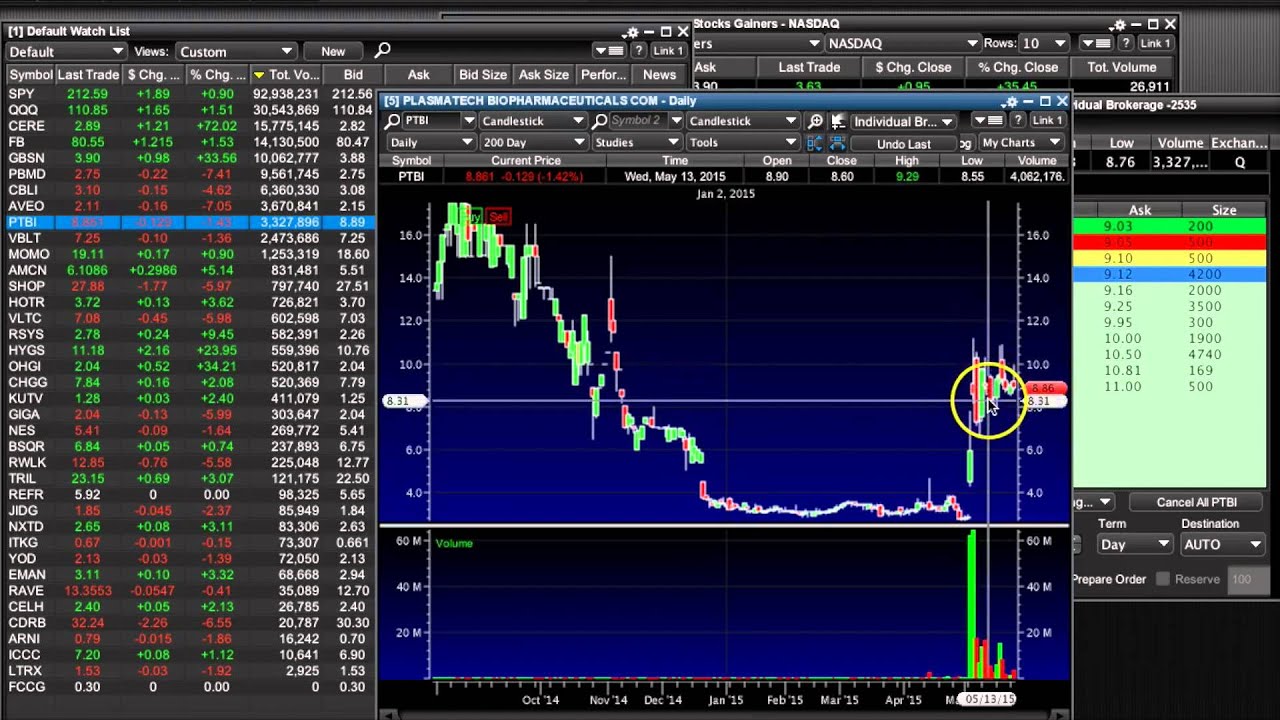Select the SHOP row in watch list
1280x720 pixels.
click(x=190, y=286)
